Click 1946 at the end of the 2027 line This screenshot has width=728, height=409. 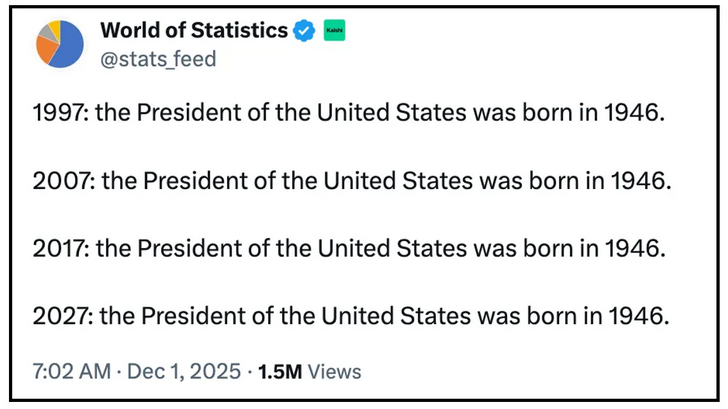pyautogui.click(x=635, y=317)
